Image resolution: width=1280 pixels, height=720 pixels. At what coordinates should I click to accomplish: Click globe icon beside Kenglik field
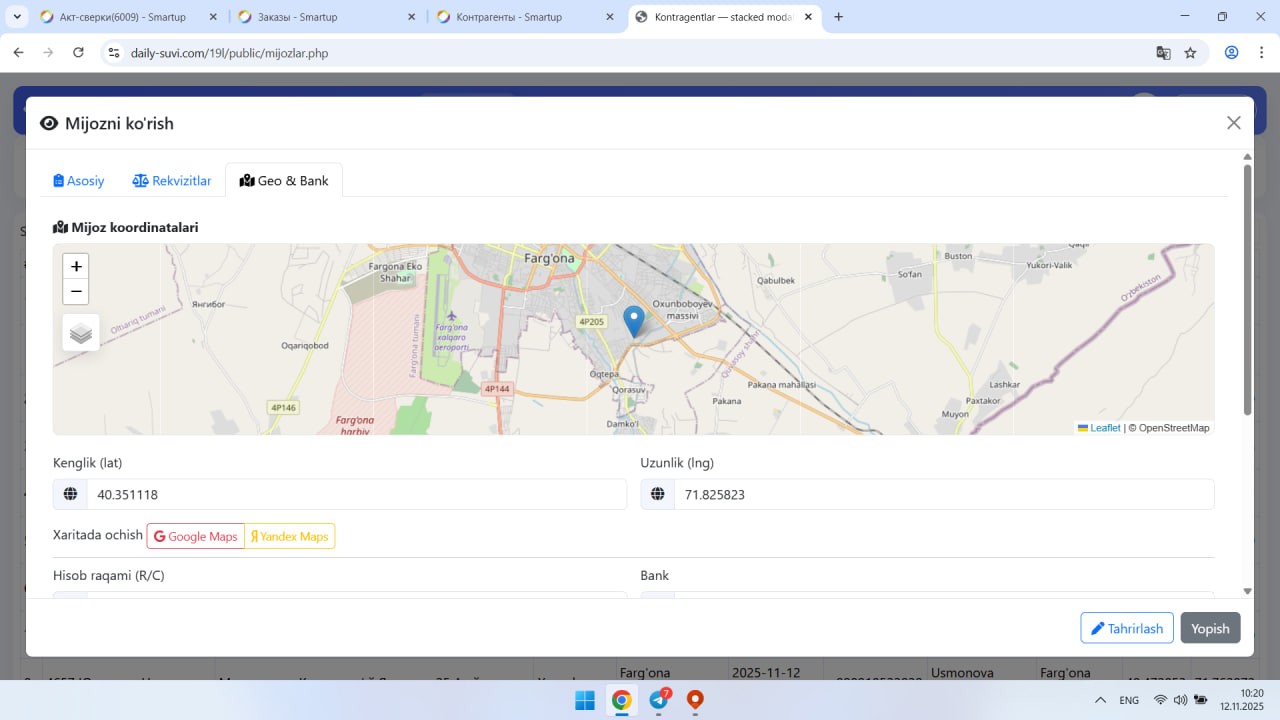point(70,494)
